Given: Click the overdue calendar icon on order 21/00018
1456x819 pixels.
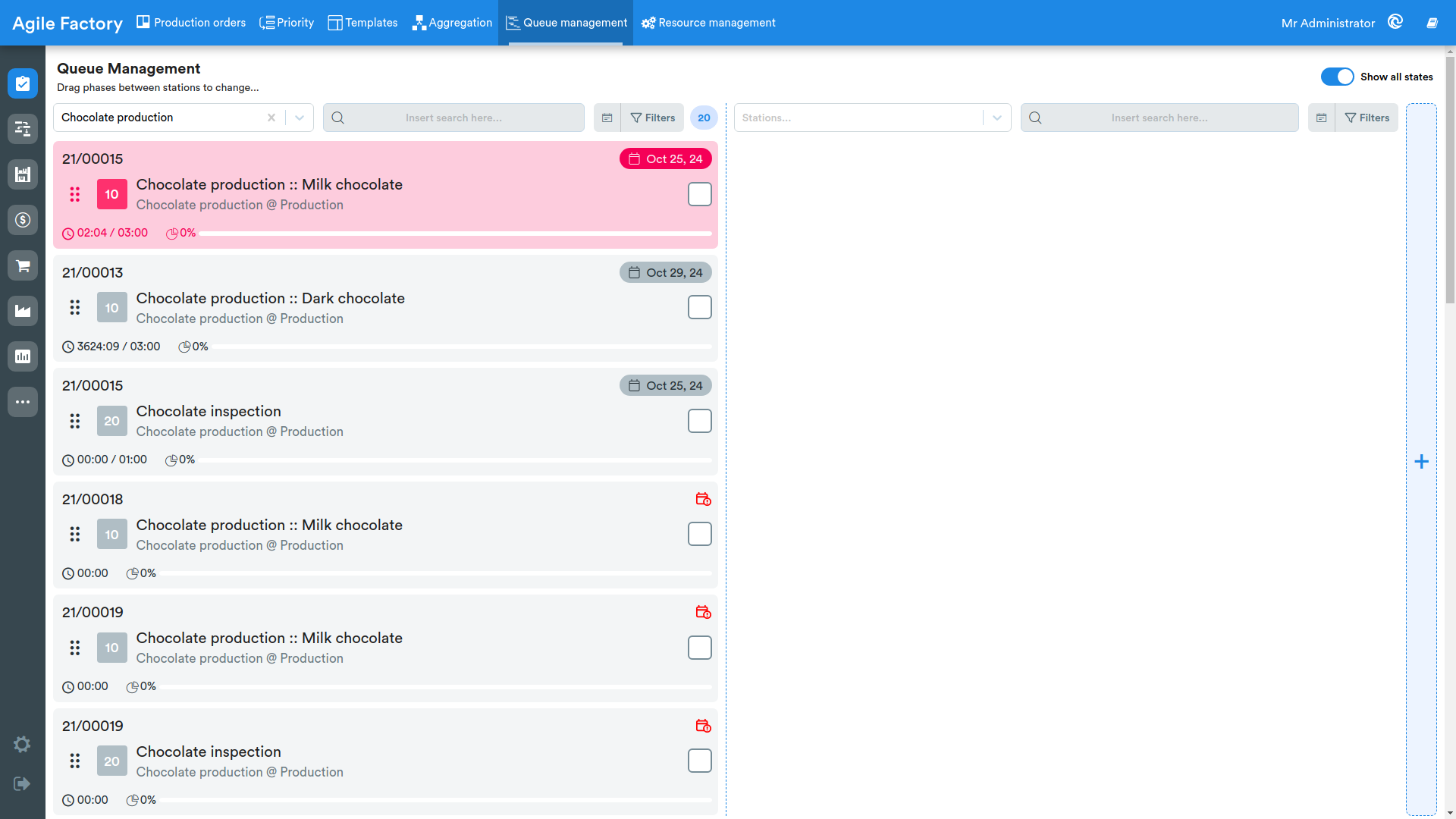Looking at the screenshot, I should [x=703, y=499].
